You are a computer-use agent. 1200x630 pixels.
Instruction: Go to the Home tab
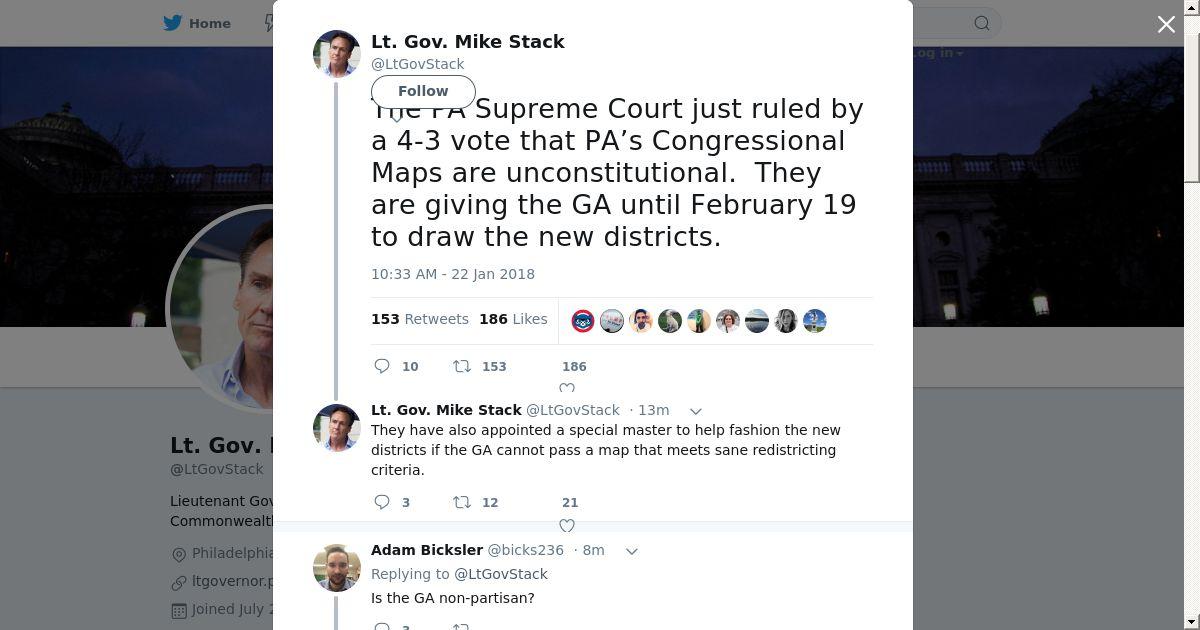point(209,23)
